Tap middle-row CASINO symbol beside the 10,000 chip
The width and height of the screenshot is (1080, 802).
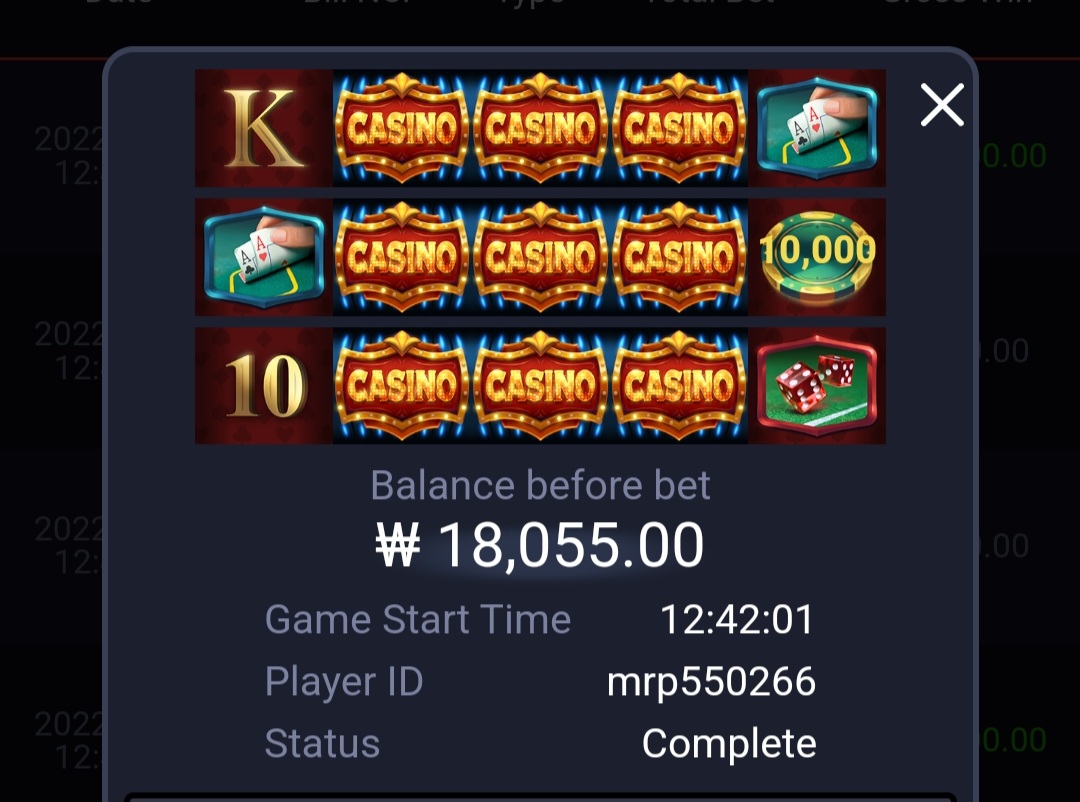[x=679, y=257]
